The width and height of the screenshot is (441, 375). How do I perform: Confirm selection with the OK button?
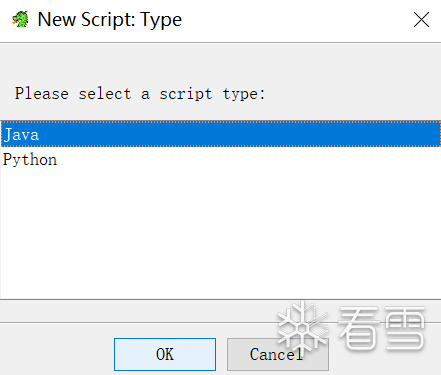(165, 354)
